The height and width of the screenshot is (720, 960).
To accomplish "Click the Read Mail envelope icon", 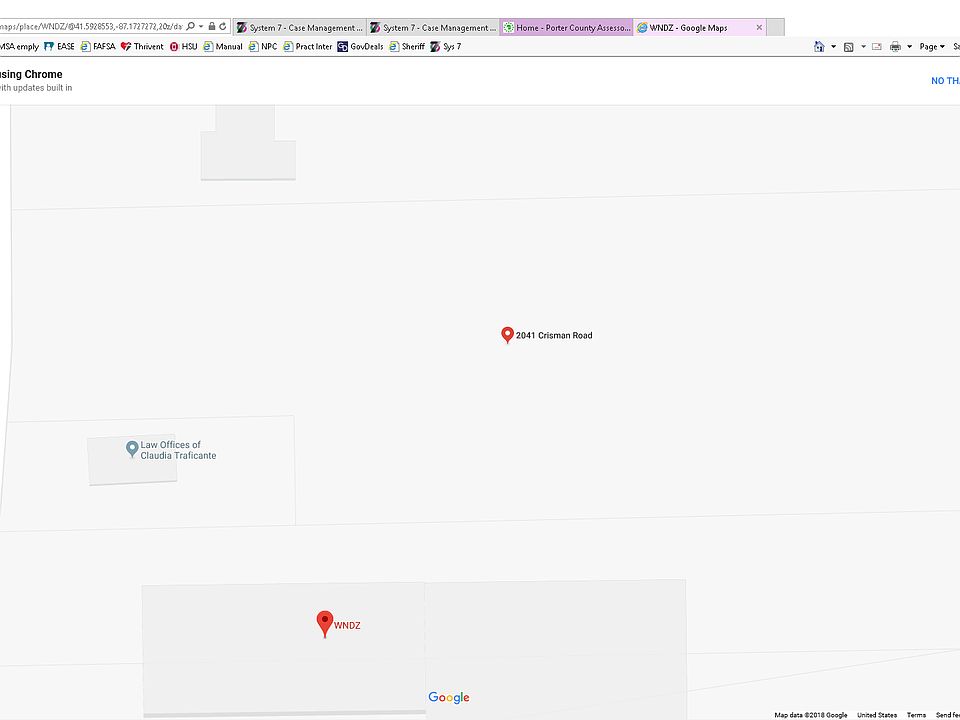I will tap(877, 47).
